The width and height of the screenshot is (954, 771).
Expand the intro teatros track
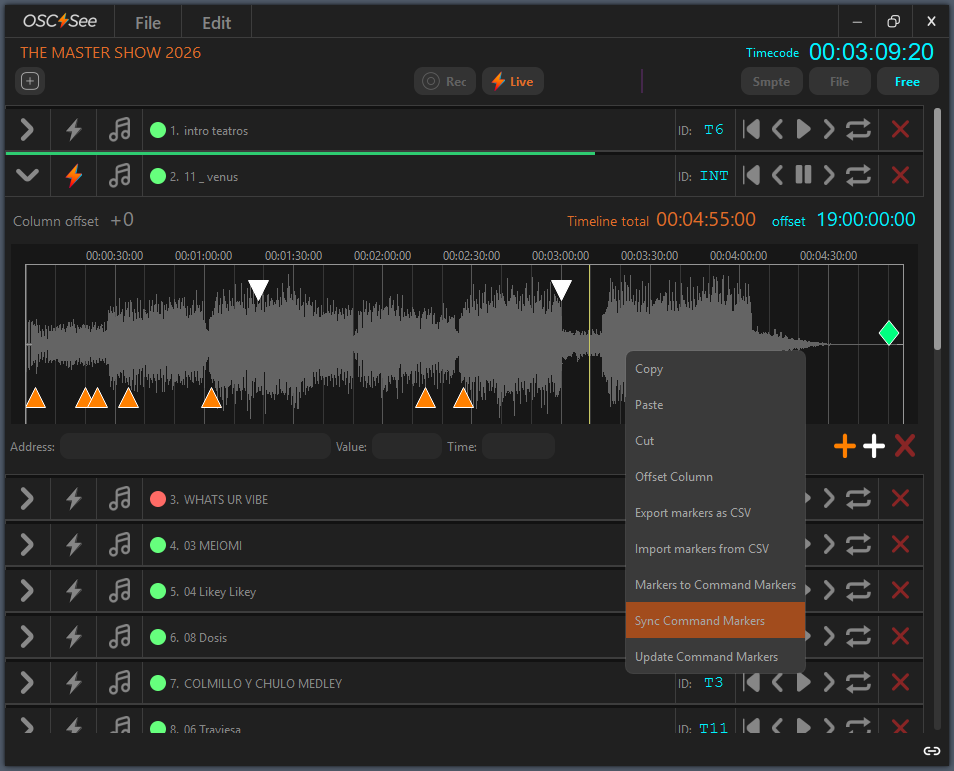pyautogui.click(x=27, y=130)
